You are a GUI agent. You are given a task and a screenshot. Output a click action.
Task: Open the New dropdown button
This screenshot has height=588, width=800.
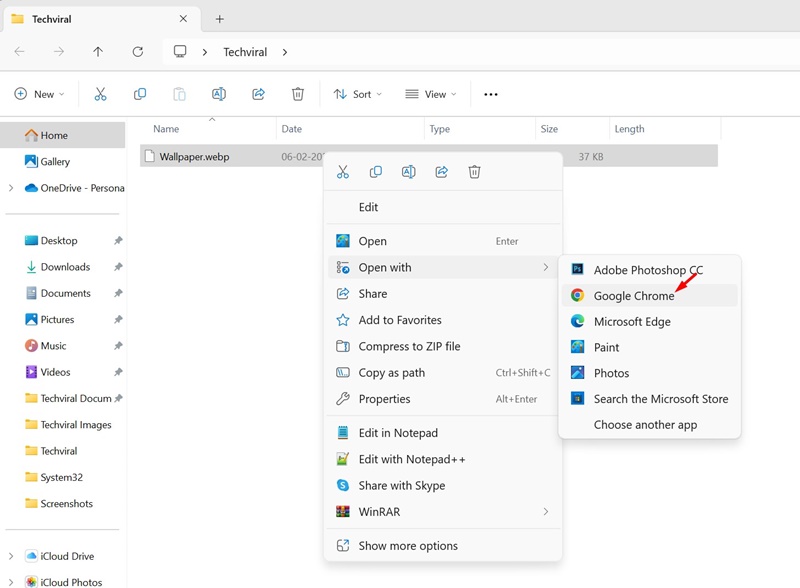click(39, 94)
